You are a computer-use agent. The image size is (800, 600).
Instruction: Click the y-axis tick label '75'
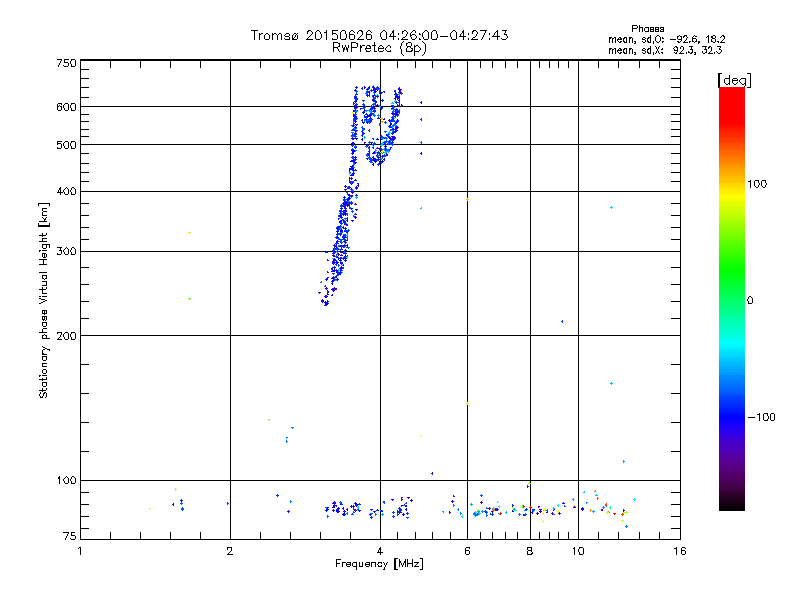point(70,536)
